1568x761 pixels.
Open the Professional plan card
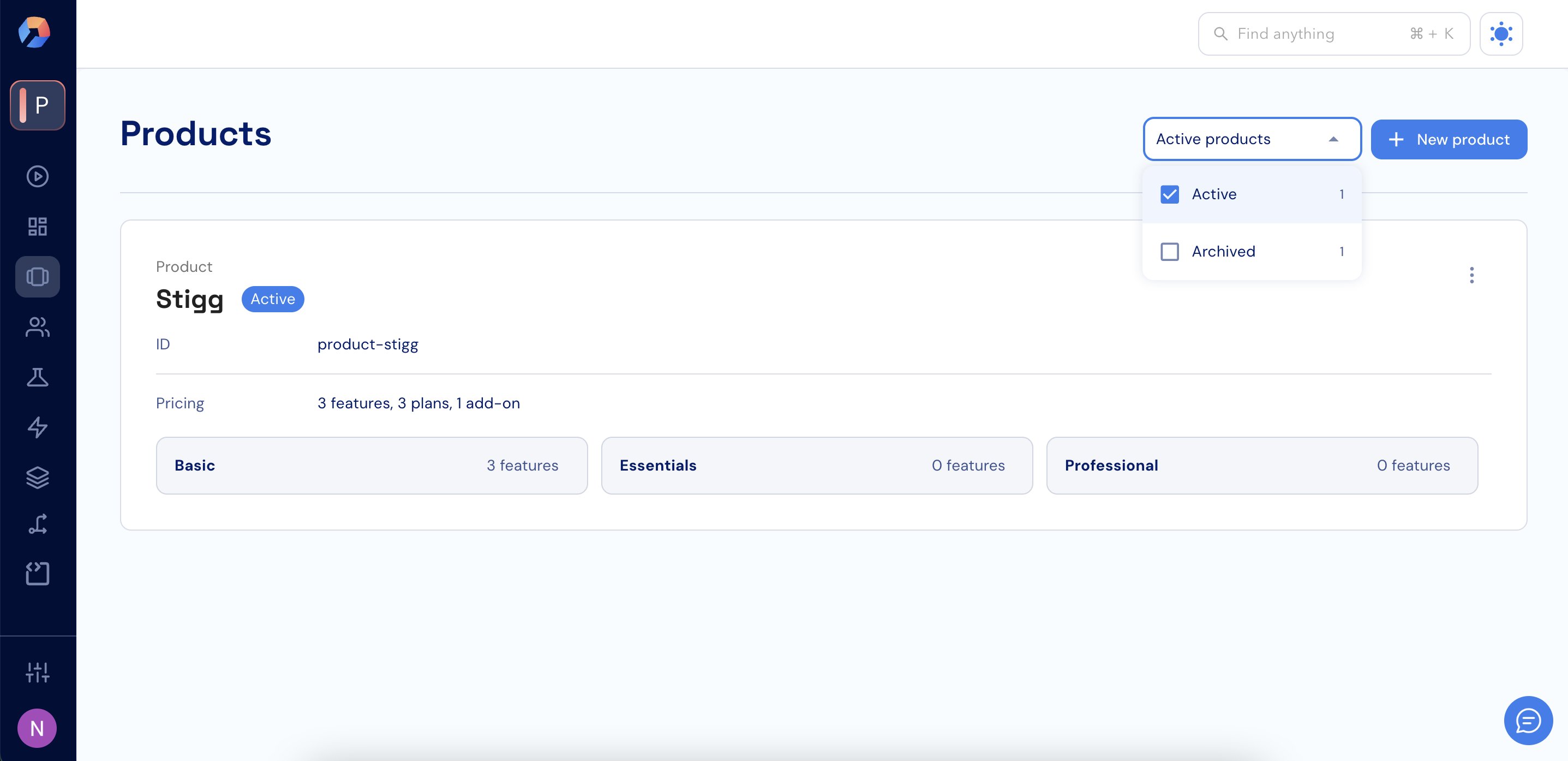pyautogui.click(x=1261, y=466)
